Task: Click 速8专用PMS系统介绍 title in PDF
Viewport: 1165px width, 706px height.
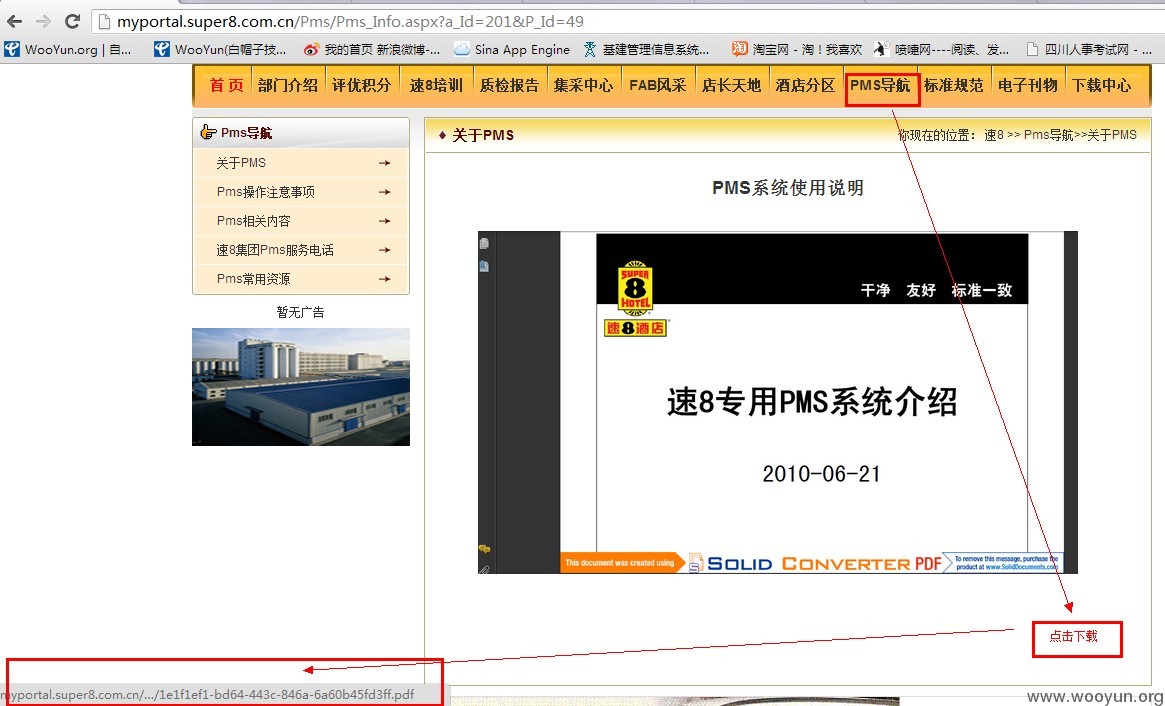Action: [811, 402]
